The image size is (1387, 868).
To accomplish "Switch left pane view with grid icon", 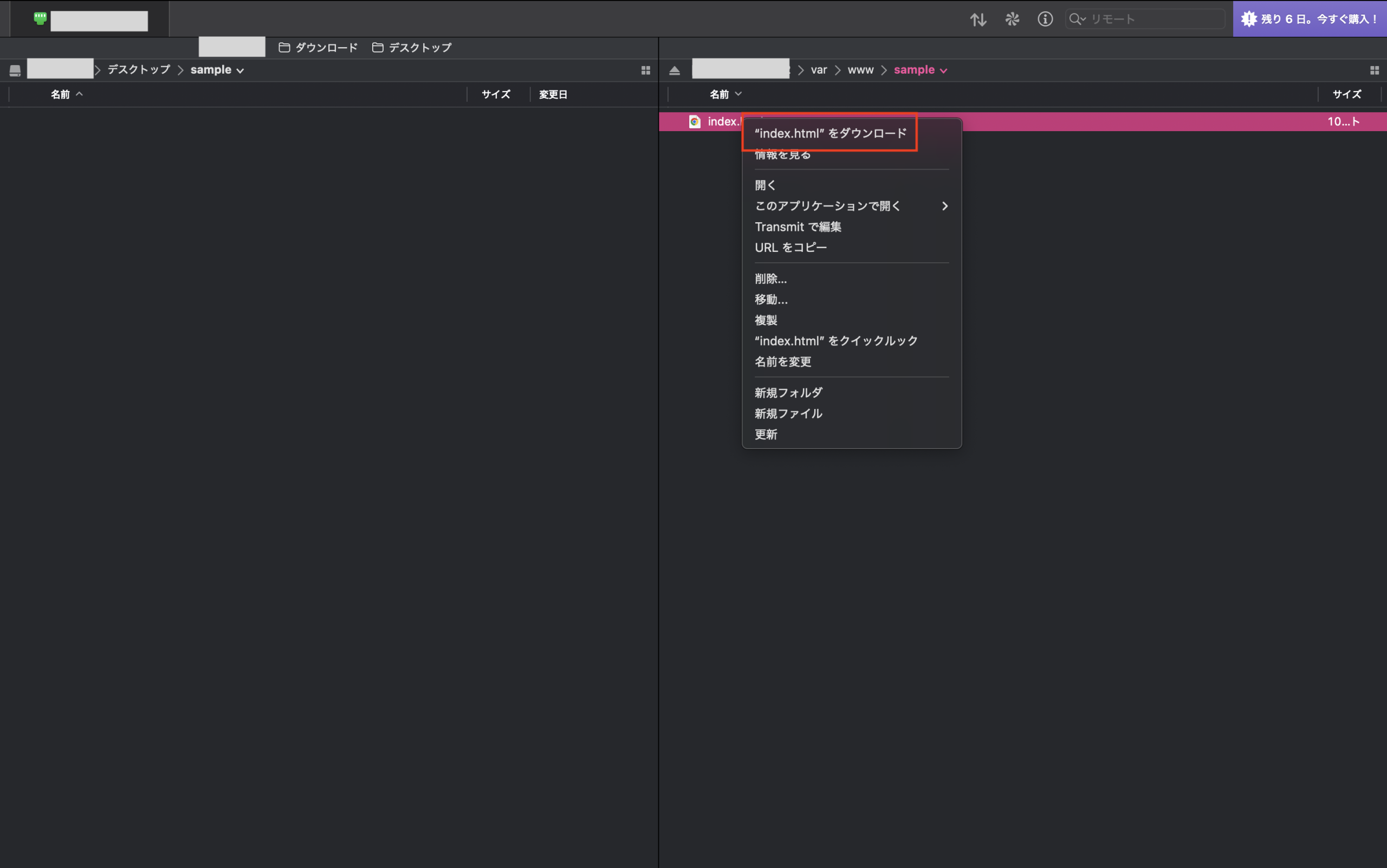I will pyautogui.click(x=646, y=70).
